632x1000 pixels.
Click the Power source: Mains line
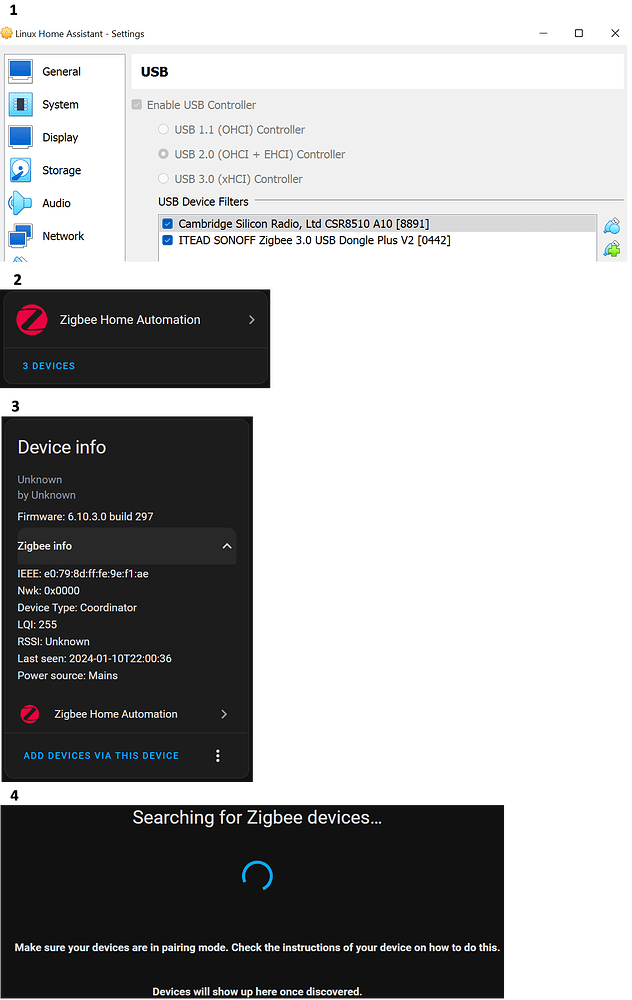point(68,675)
